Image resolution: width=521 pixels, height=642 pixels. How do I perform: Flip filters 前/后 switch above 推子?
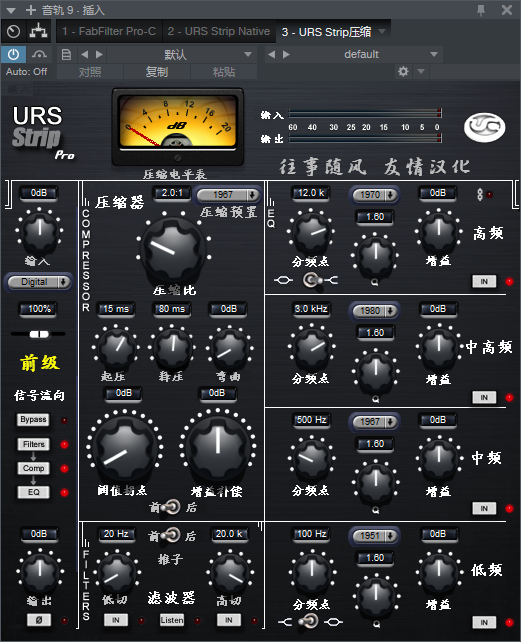tap(171, 535)
